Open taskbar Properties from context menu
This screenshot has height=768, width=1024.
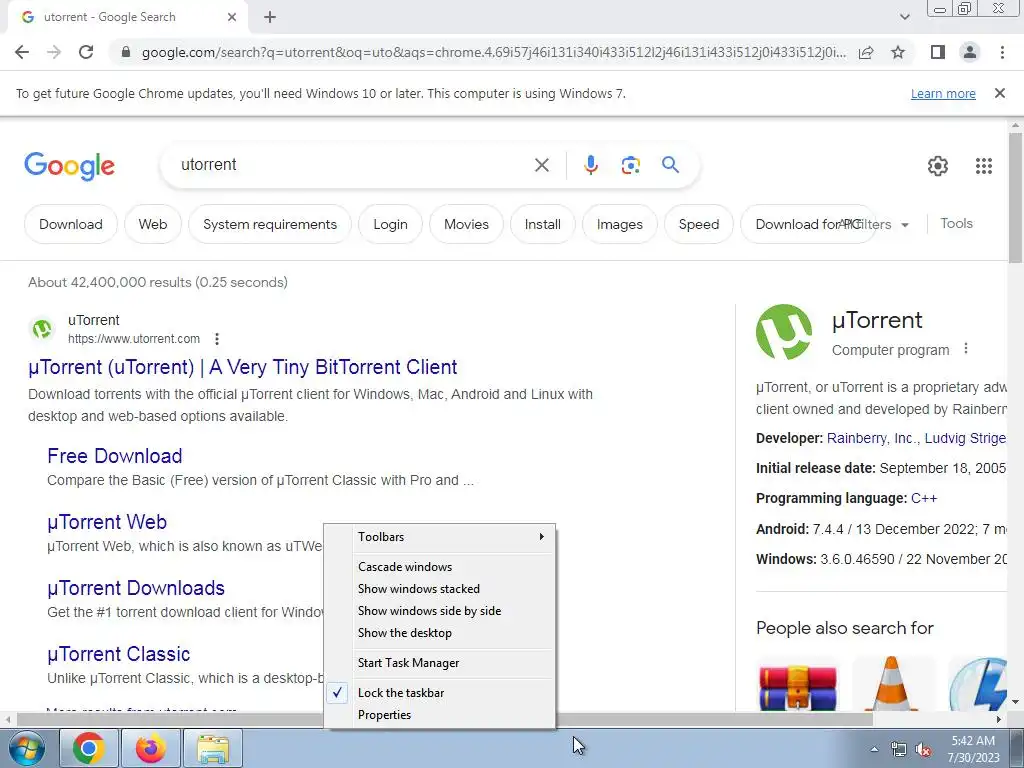click(440, 715)
